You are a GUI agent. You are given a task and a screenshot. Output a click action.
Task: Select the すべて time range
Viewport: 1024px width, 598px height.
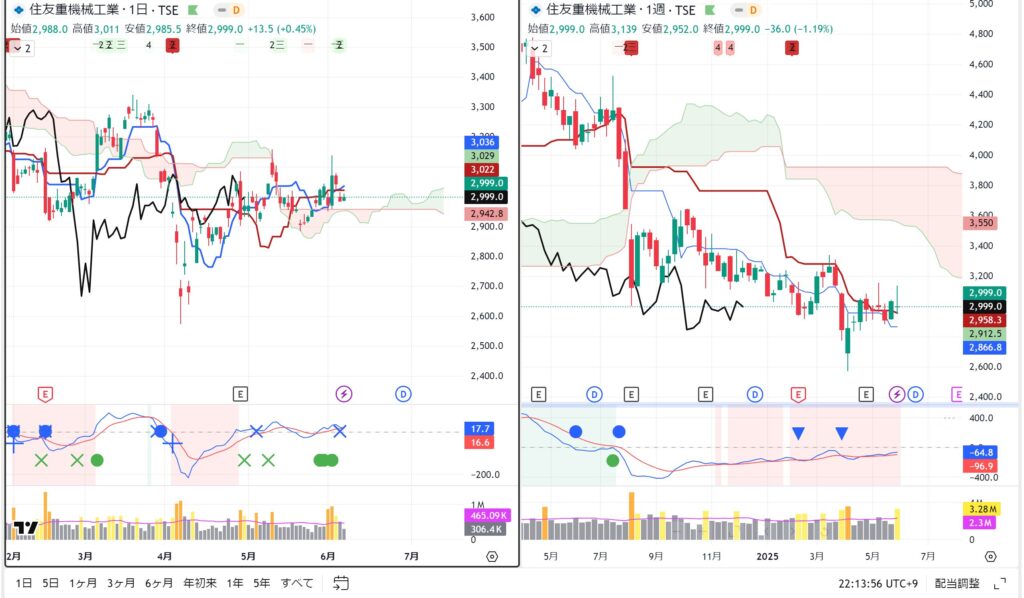pos(297,583)
